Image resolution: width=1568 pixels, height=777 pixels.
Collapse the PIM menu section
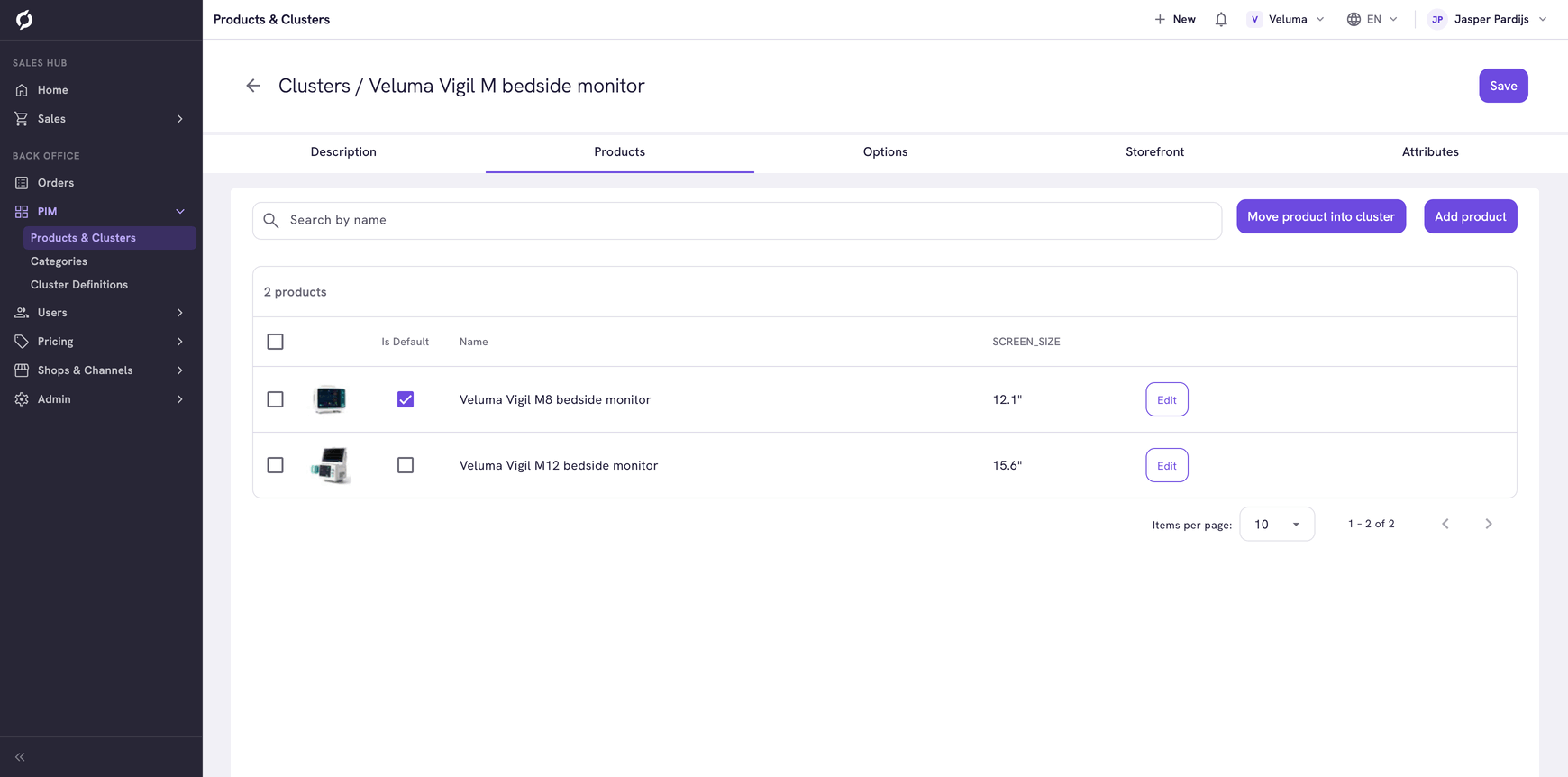point(101,212)
